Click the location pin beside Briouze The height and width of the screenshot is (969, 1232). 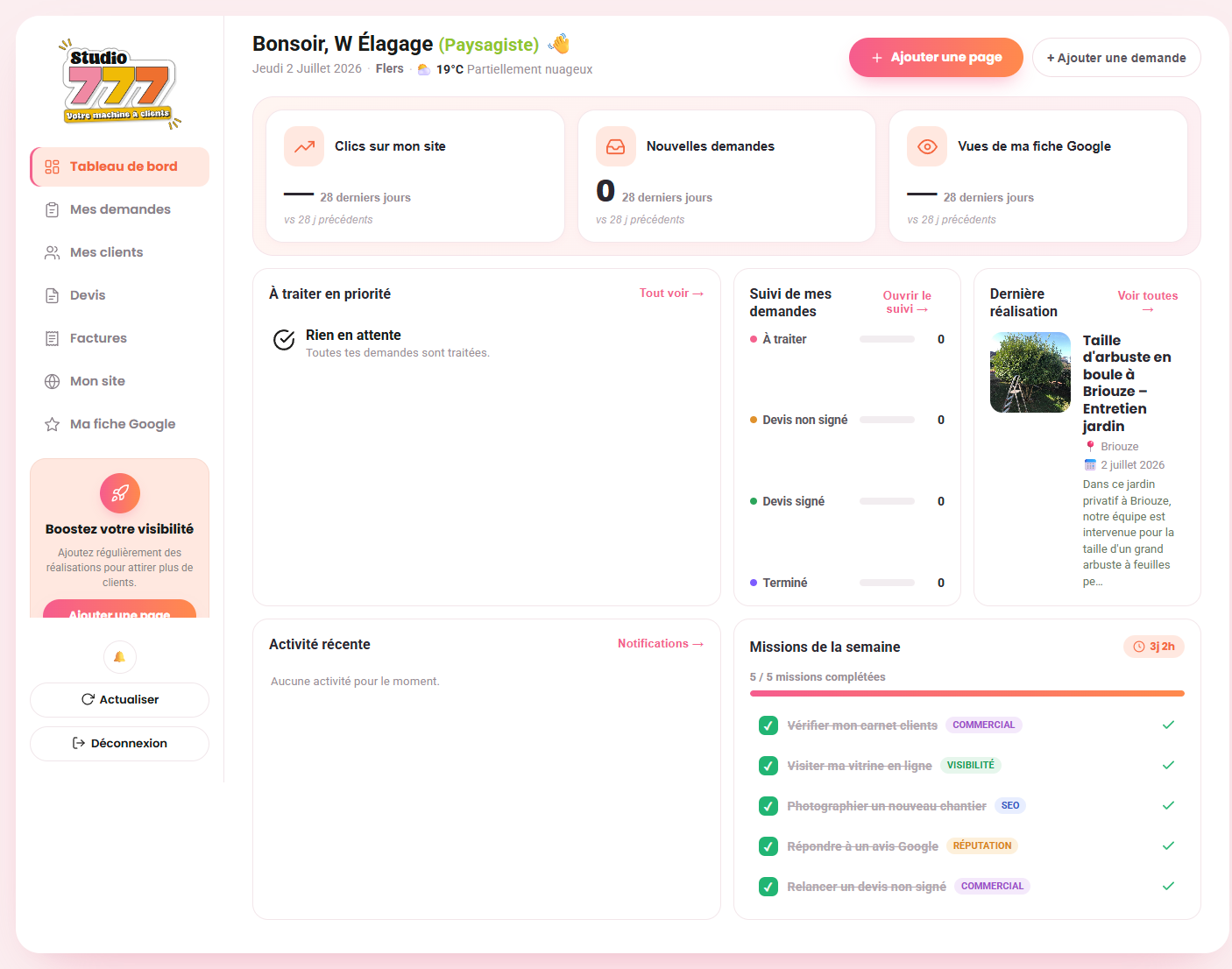click(1090, 446)
